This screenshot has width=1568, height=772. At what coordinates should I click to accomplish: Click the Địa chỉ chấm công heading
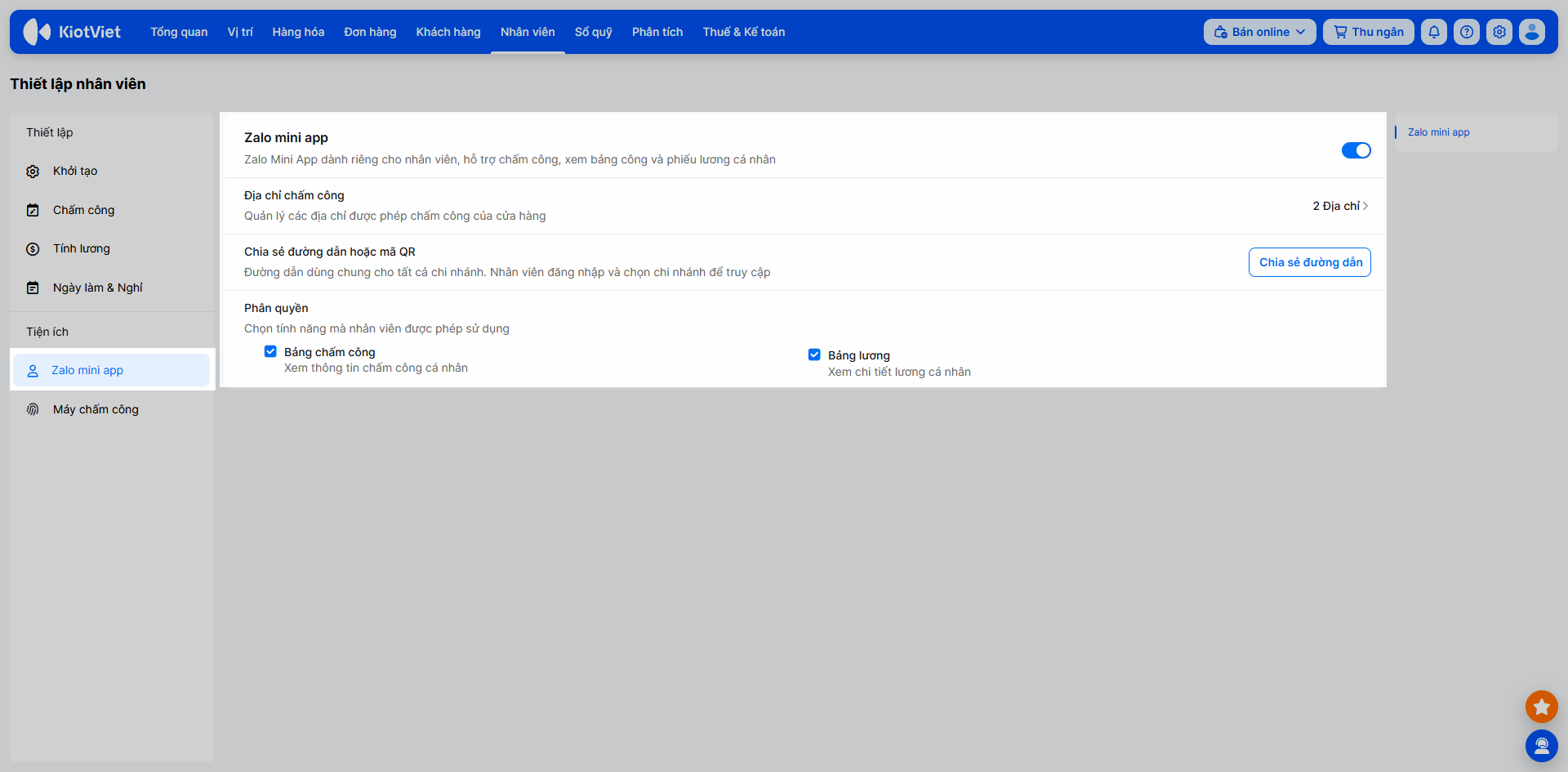tap(294, 195)
